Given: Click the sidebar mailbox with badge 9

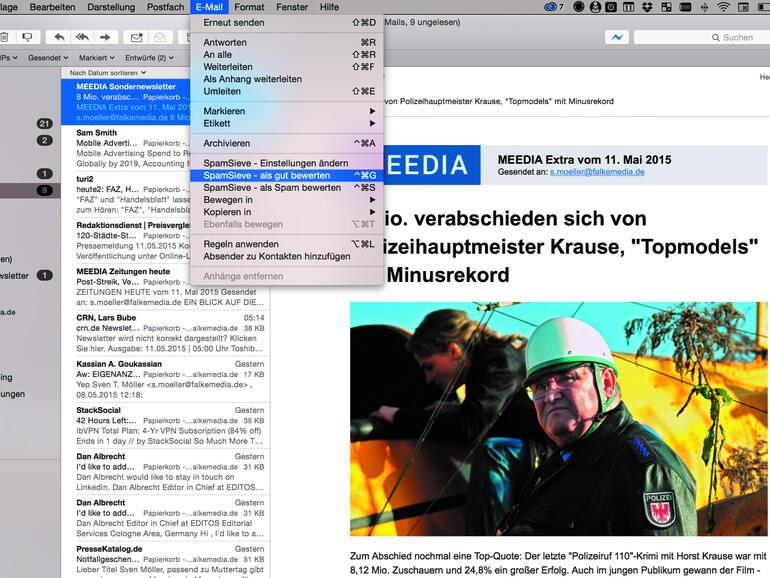Looking at the screenshot, I should 30,190.
